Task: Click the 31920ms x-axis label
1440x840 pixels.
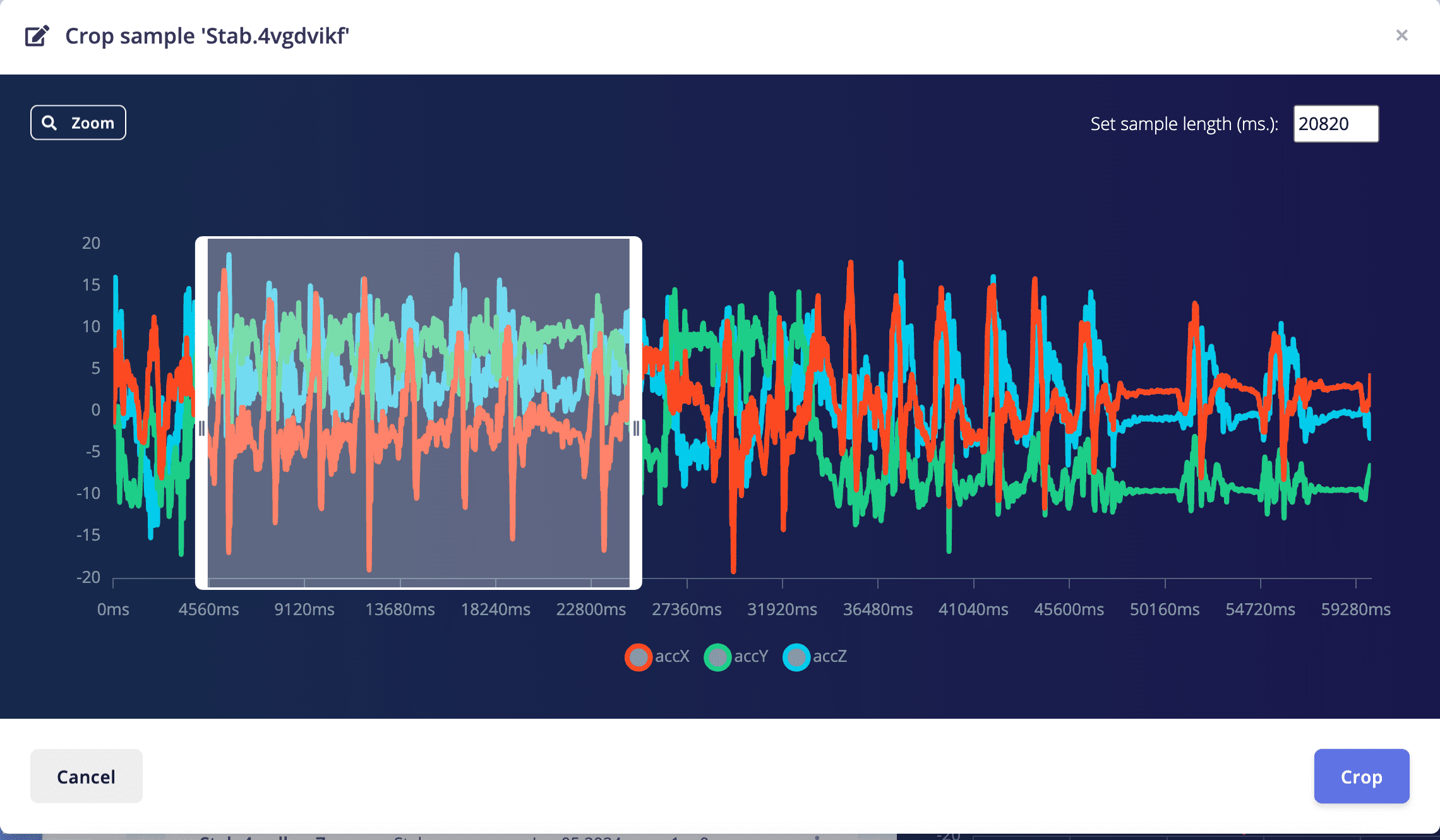Action: (x=782, y=609)
